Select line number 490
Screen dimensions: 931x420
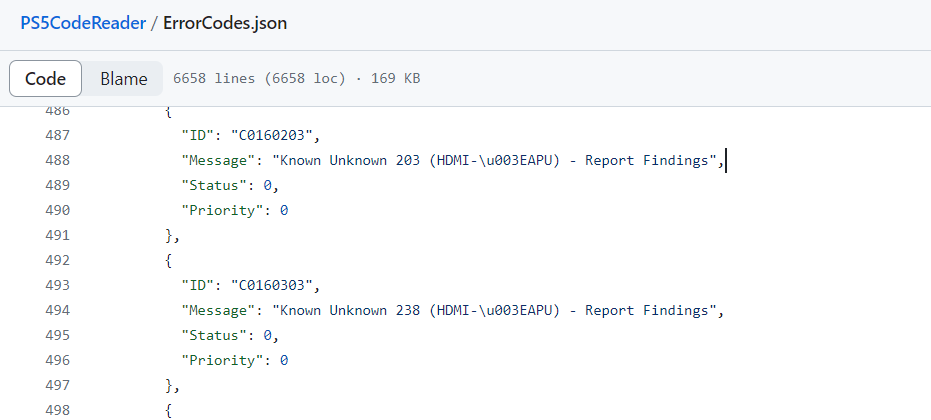point(57,210)
